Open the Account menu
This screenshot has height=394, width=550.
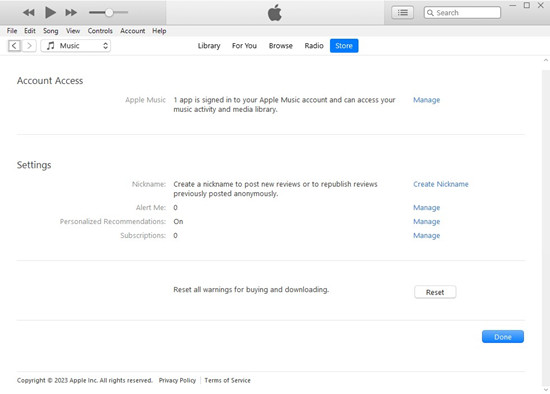133,31
